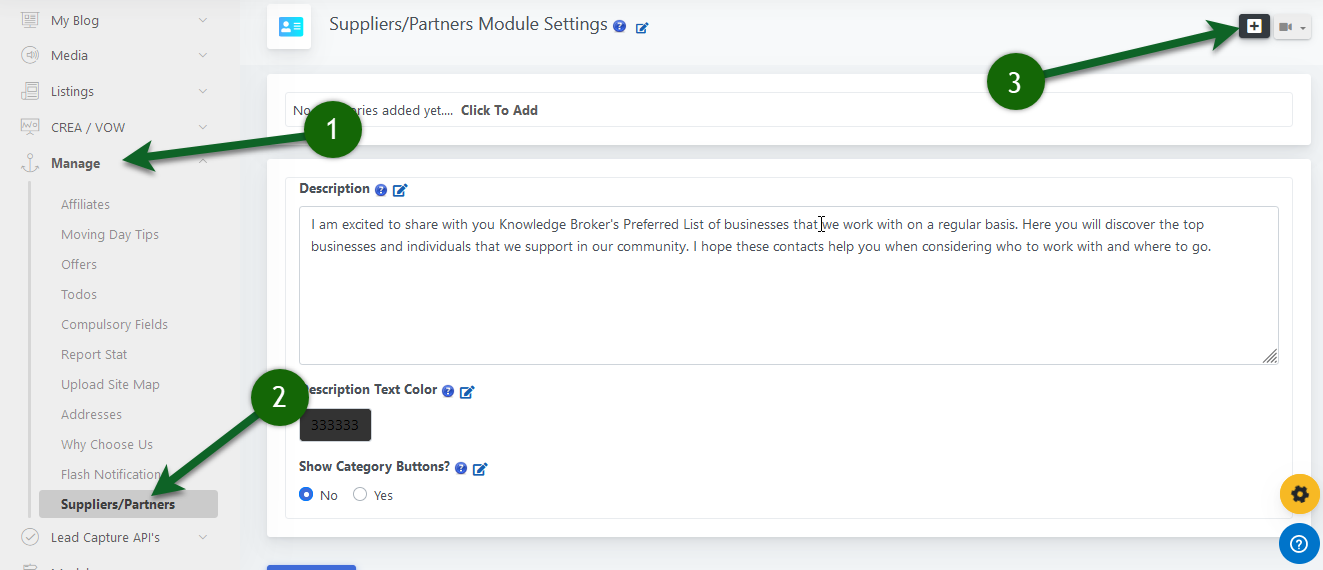Open the video camera dropdown button
This screenshot has width=1323, height=570.
click(x=1291, y=28)
